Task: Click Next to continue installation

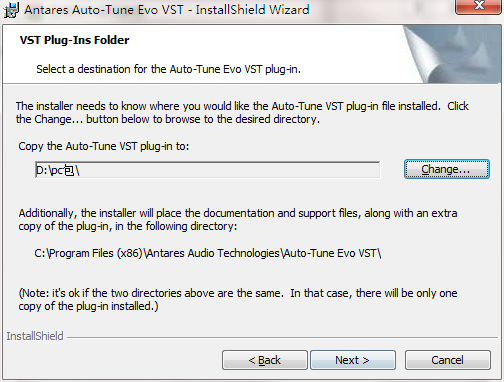Action: click(353, 360)
